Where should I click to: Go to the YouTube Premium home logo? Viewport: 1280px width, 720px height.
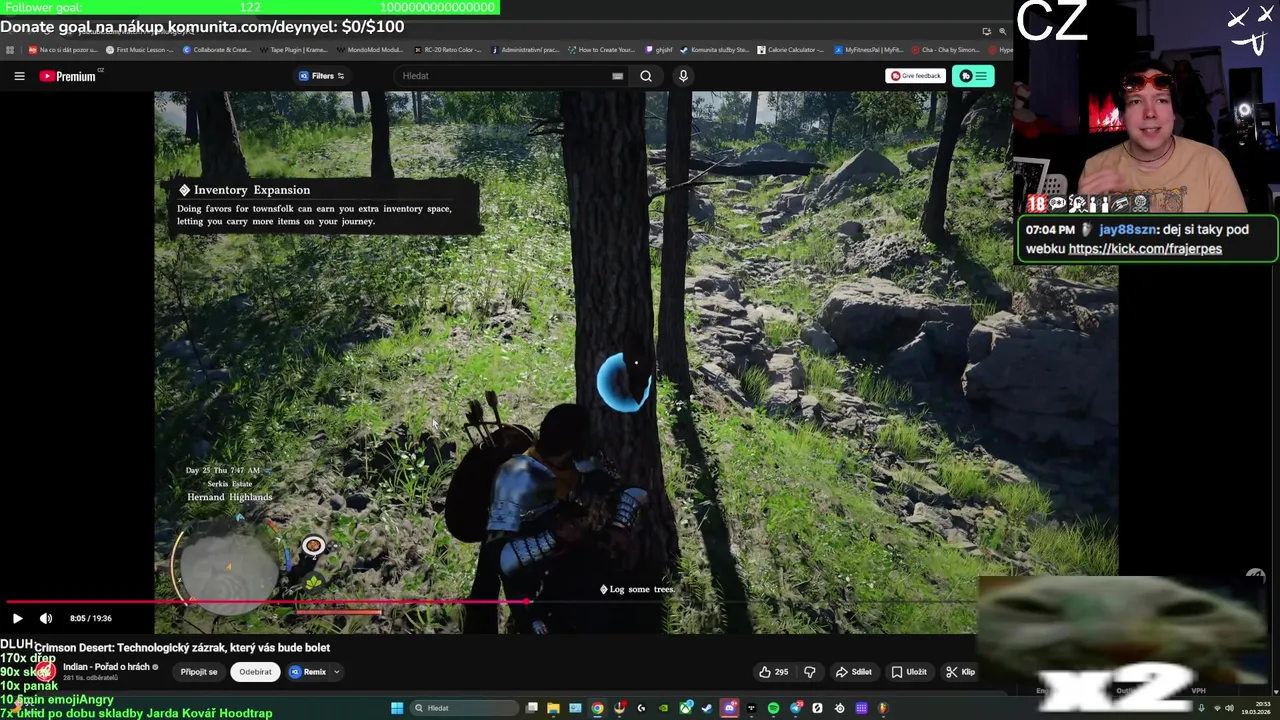click(68, 76)
